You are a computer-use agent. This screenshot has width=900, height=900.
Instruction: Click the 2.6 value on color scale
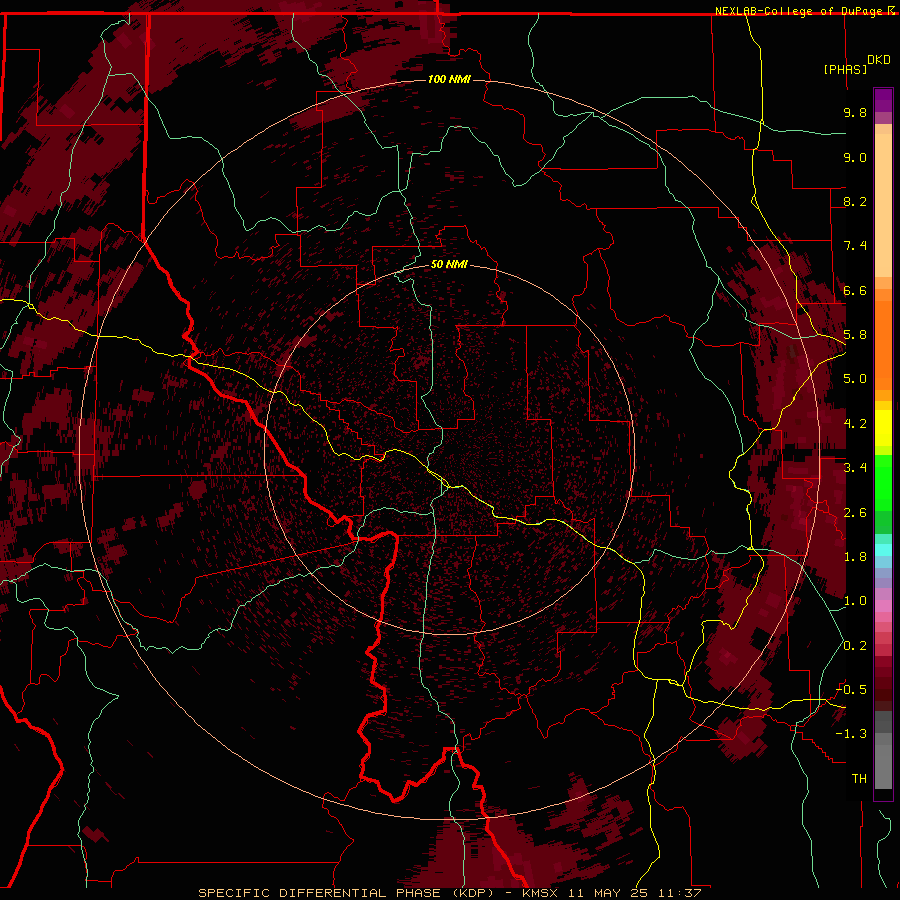click(855, 513)
